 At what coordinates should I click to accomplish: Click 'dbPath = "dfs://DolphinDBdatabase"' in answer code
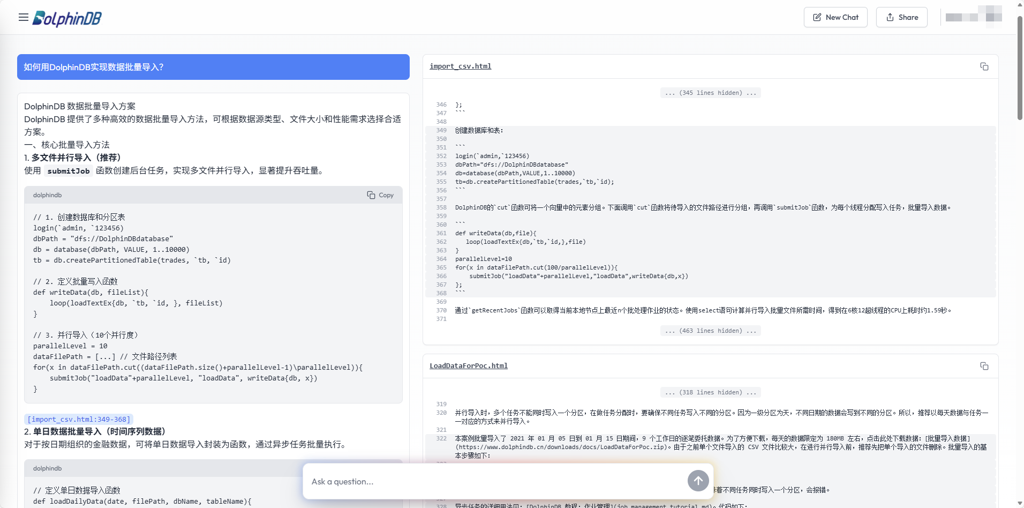point(103,238)
